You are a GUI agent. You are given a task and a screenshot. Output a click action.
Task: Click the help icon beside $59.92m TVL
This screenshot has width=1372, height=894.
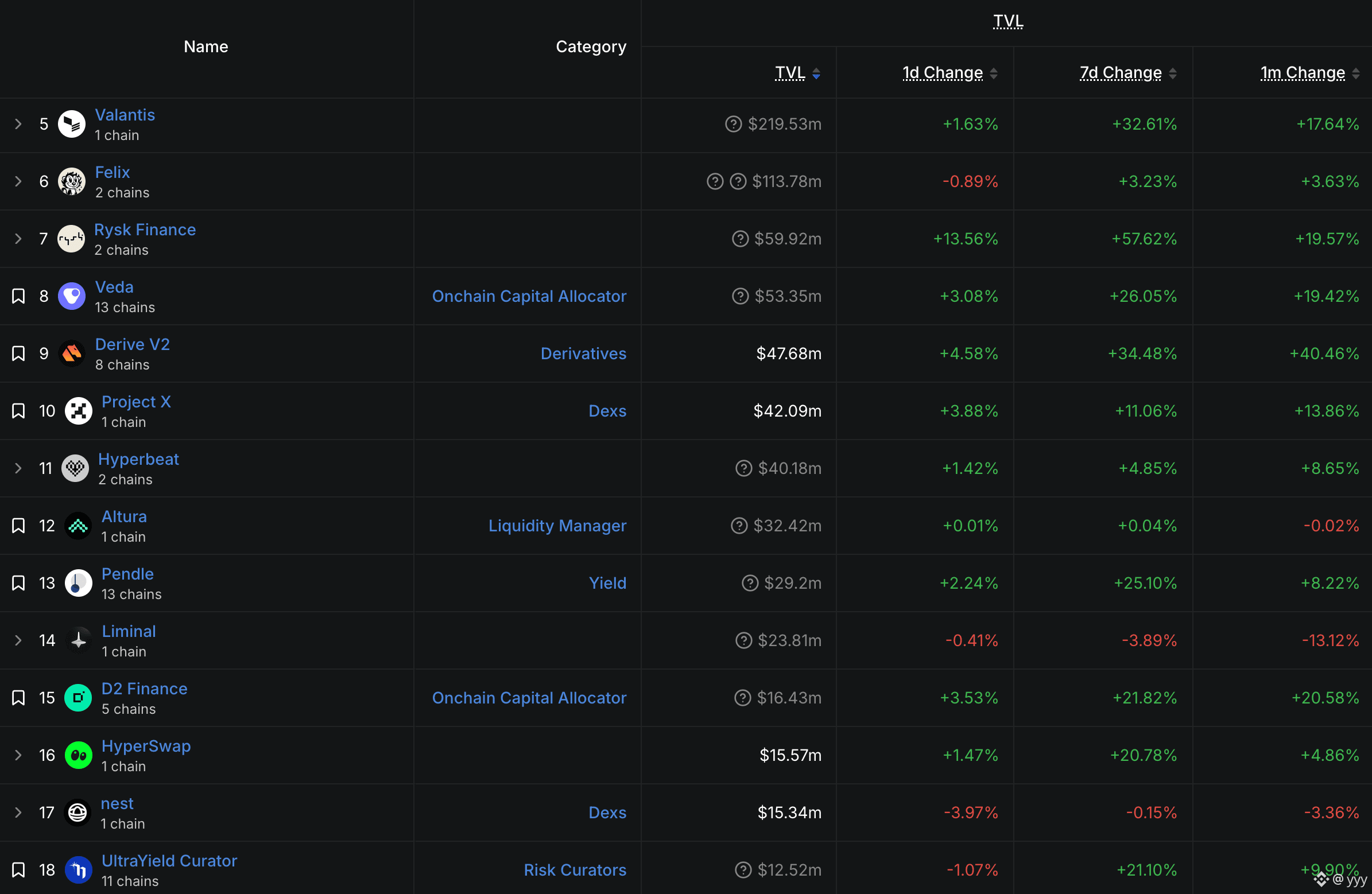point(740,239)
